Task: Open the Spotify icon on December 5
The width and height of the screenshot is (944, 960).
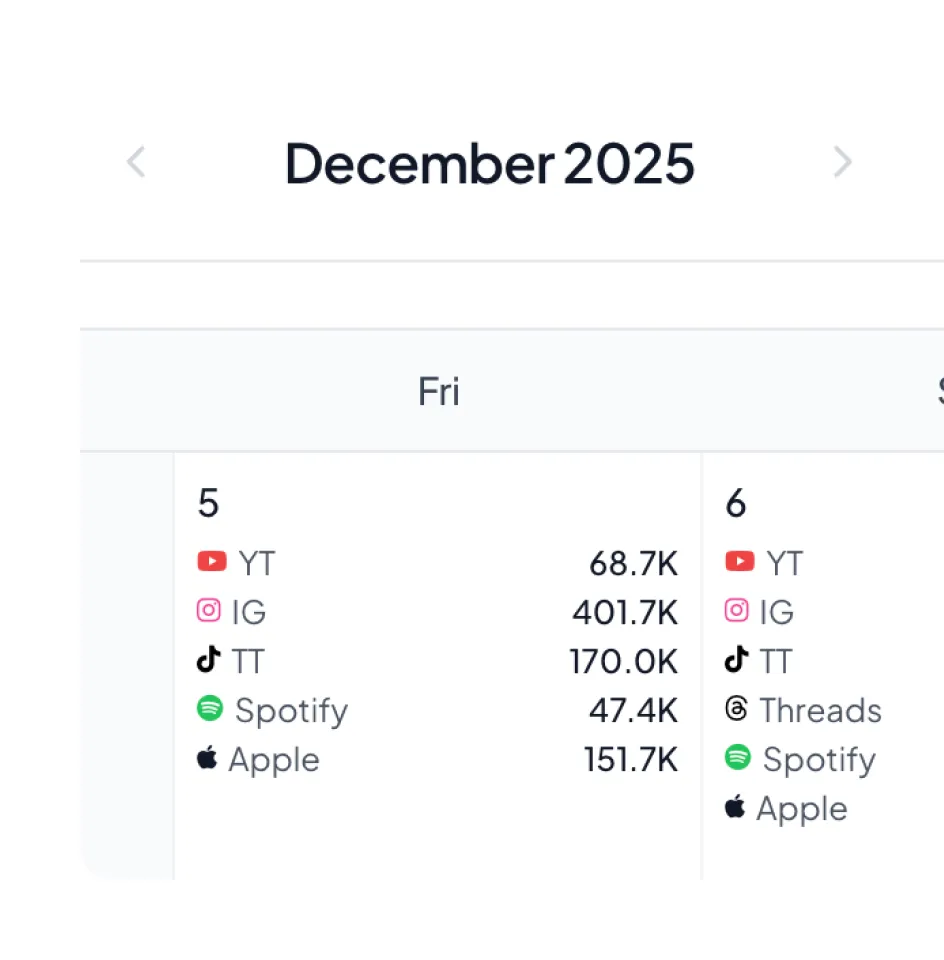Action: tap(209, 710)
